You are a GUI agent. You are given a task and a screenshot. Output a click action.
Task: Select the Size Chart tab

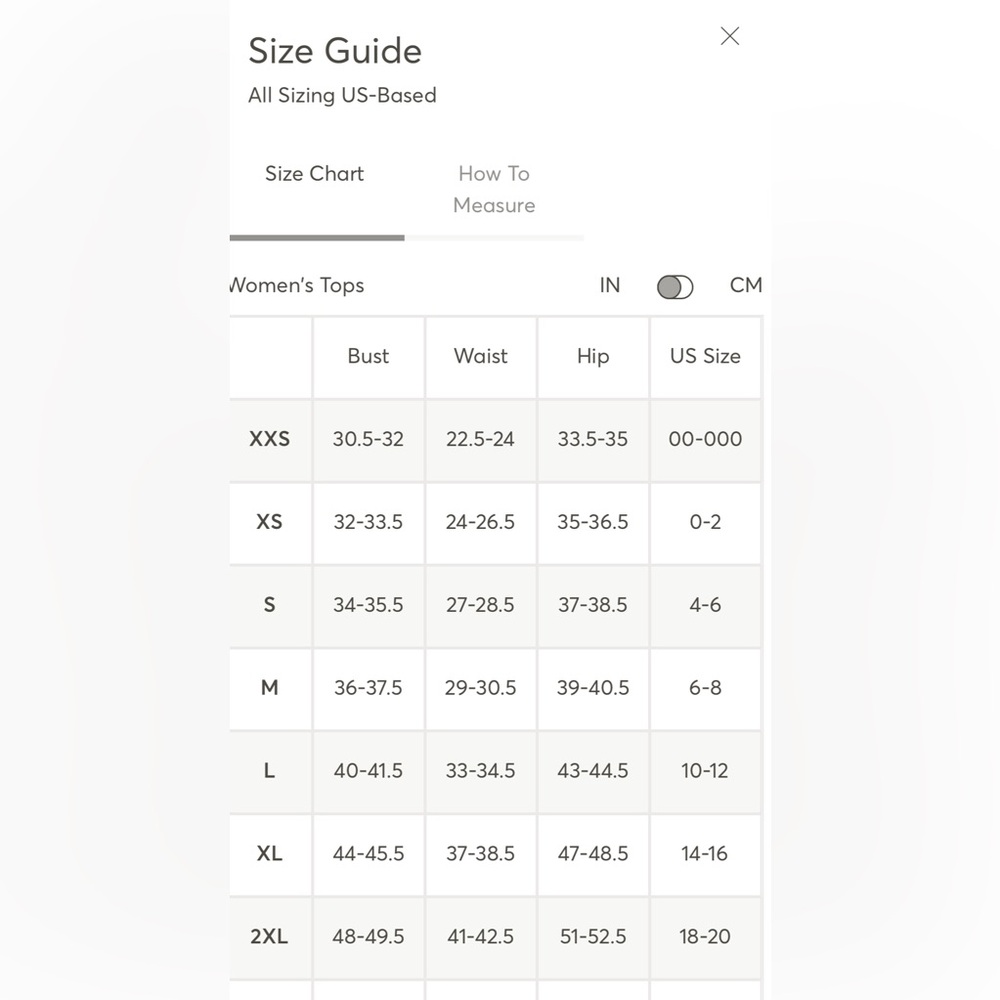[314, 173]
